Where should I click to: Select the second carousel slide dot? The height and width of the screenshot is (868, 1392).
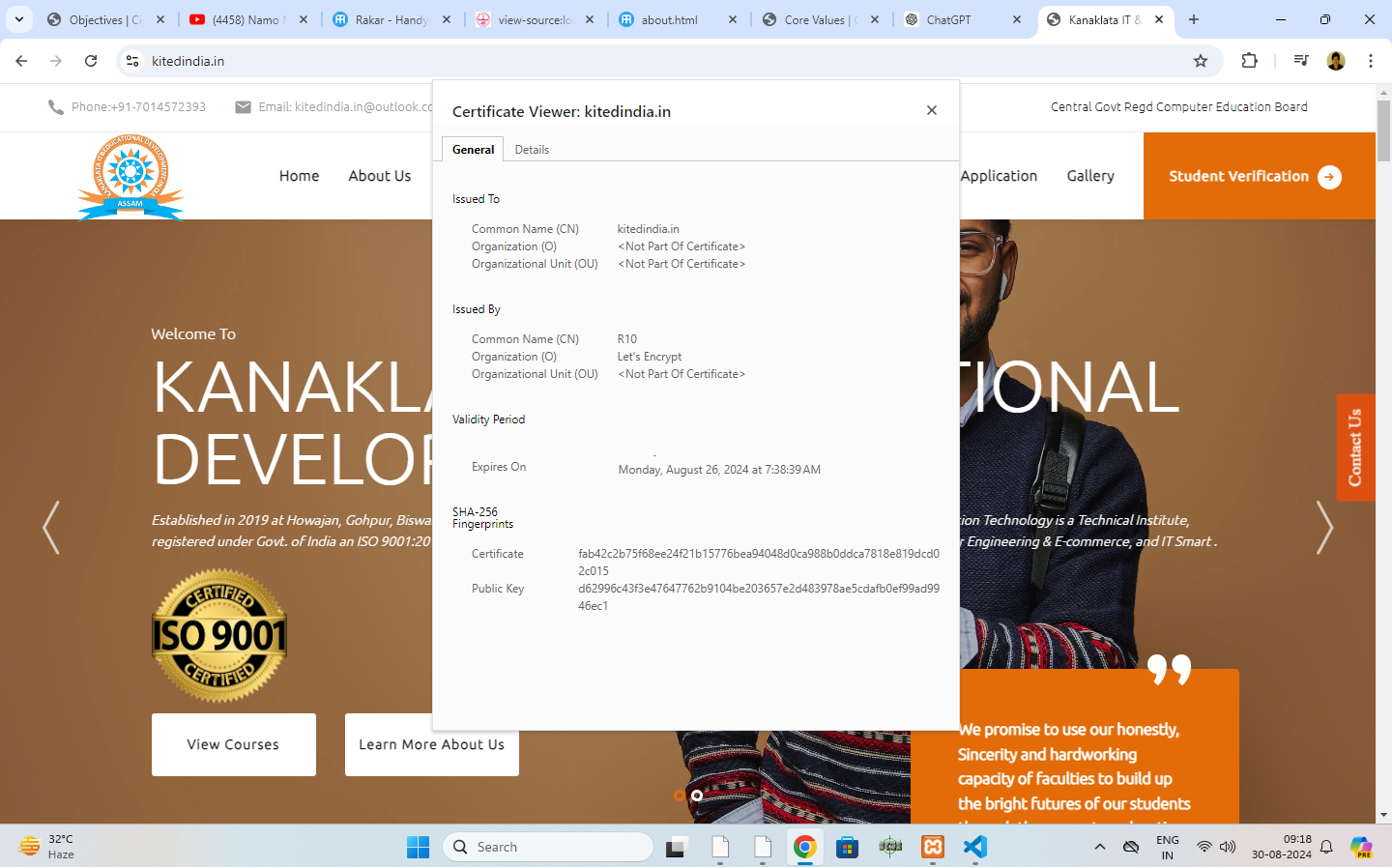tap(697, 796)
